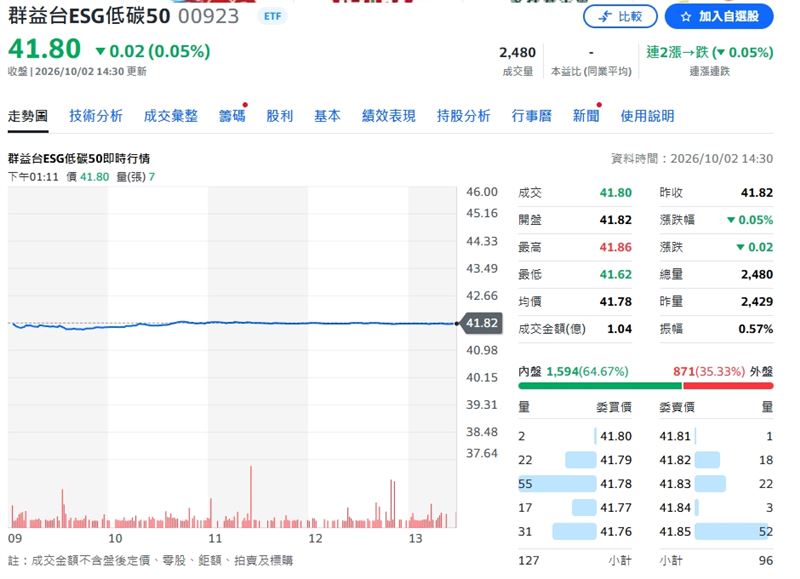Switch to the 股利 tab
Screen dimensions: 800x579
[x=280, y=116]
